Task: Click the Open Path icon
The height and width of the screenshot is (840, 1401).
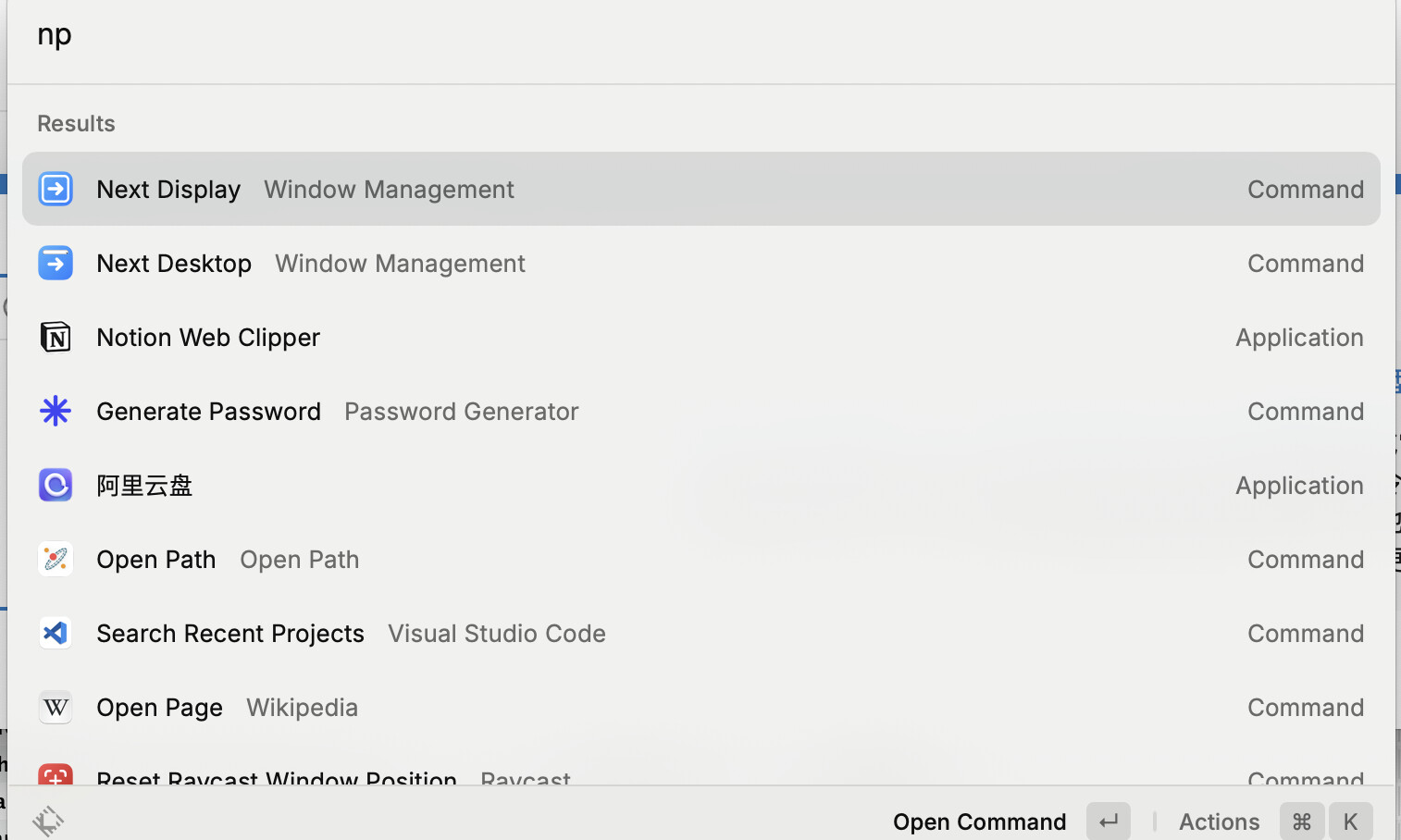Action: click(56, 559)
